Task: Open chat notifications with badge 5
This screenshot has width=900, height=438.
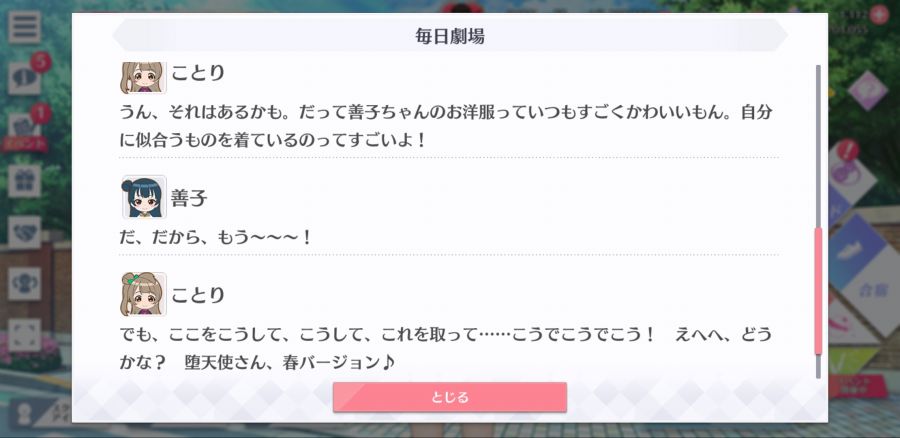Action: pos(25,78)
